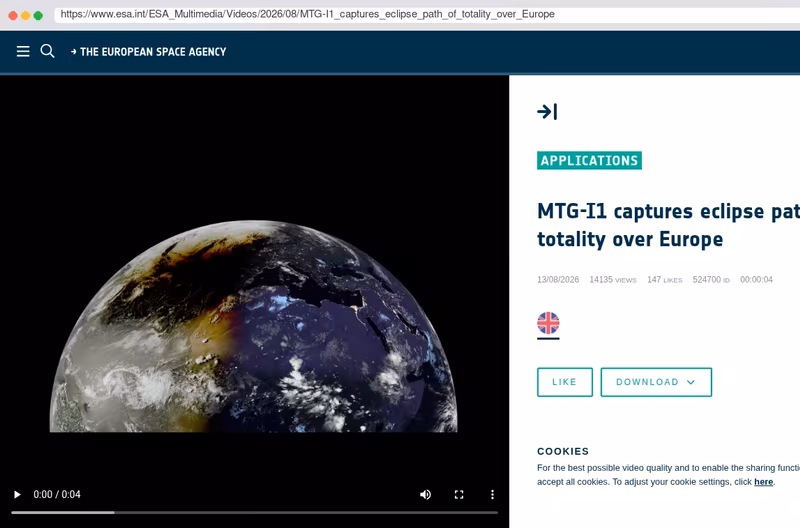Collapse the side panel with arrow-to-bar icon
800x528 pixels.
click(547, 112)
